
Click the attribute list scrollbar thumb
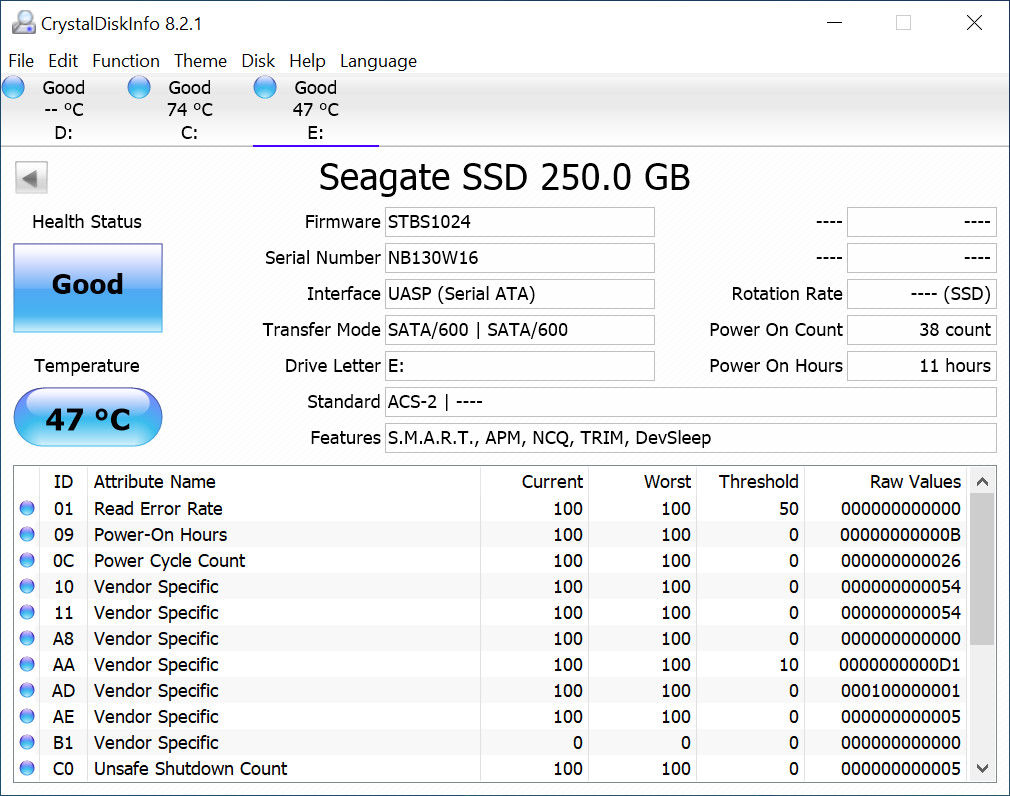982,569
